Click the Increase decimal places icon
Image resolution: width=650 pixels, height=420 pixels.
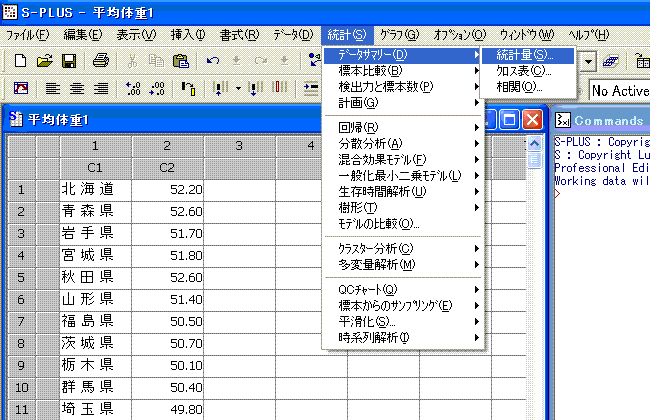133,88
